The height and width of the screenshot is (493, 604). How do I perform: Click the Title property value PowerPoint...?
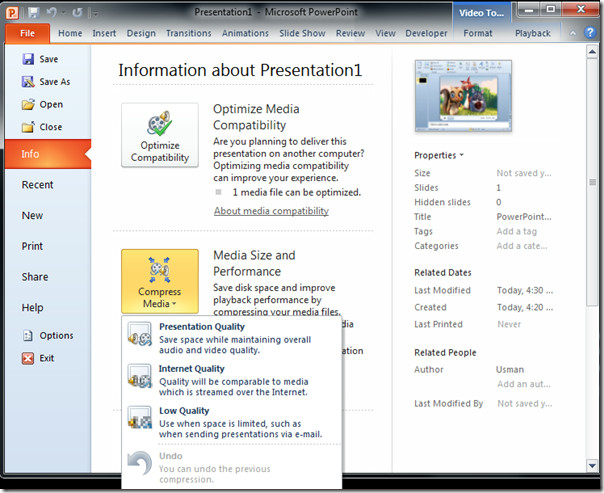click(524, 217)
